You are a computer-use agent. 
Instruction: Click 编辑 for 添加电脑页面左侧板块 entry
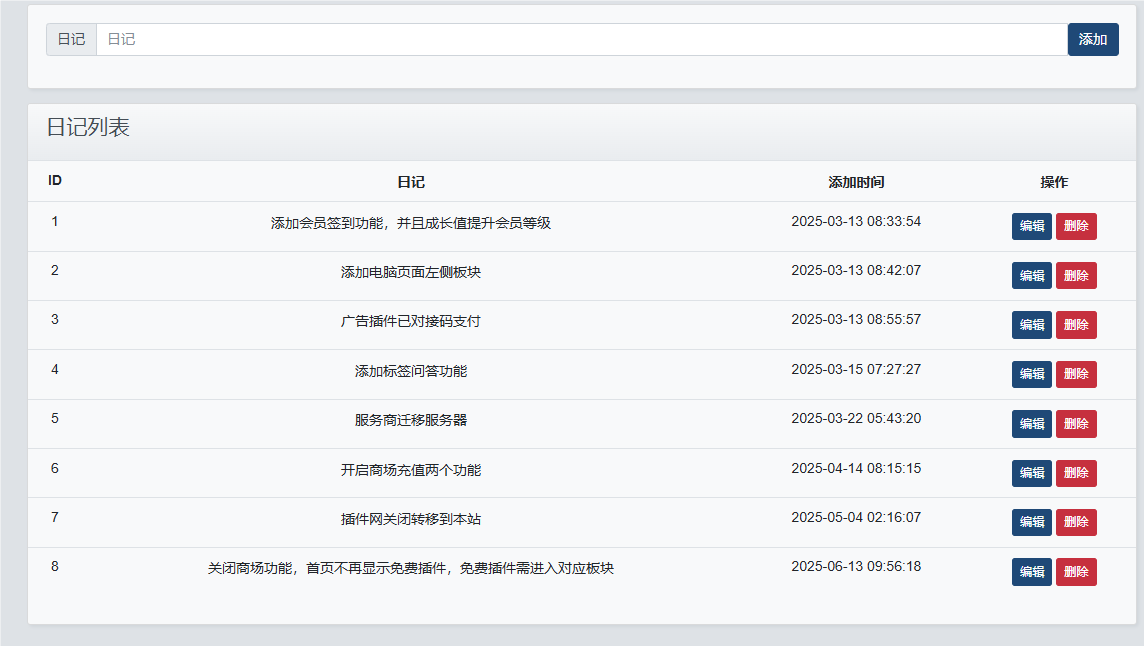coord(1031,275)
